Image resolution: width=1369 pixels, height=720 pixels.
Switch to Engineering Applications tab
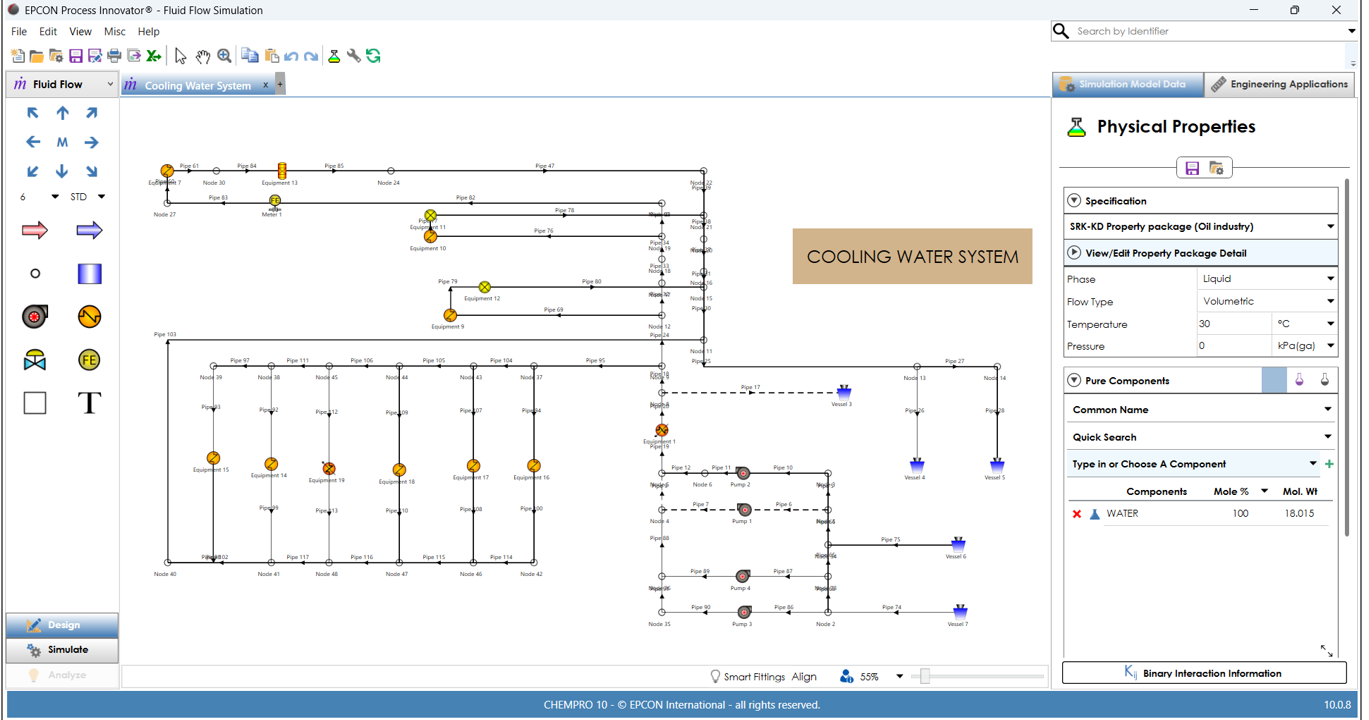[x=1279, y=85]
